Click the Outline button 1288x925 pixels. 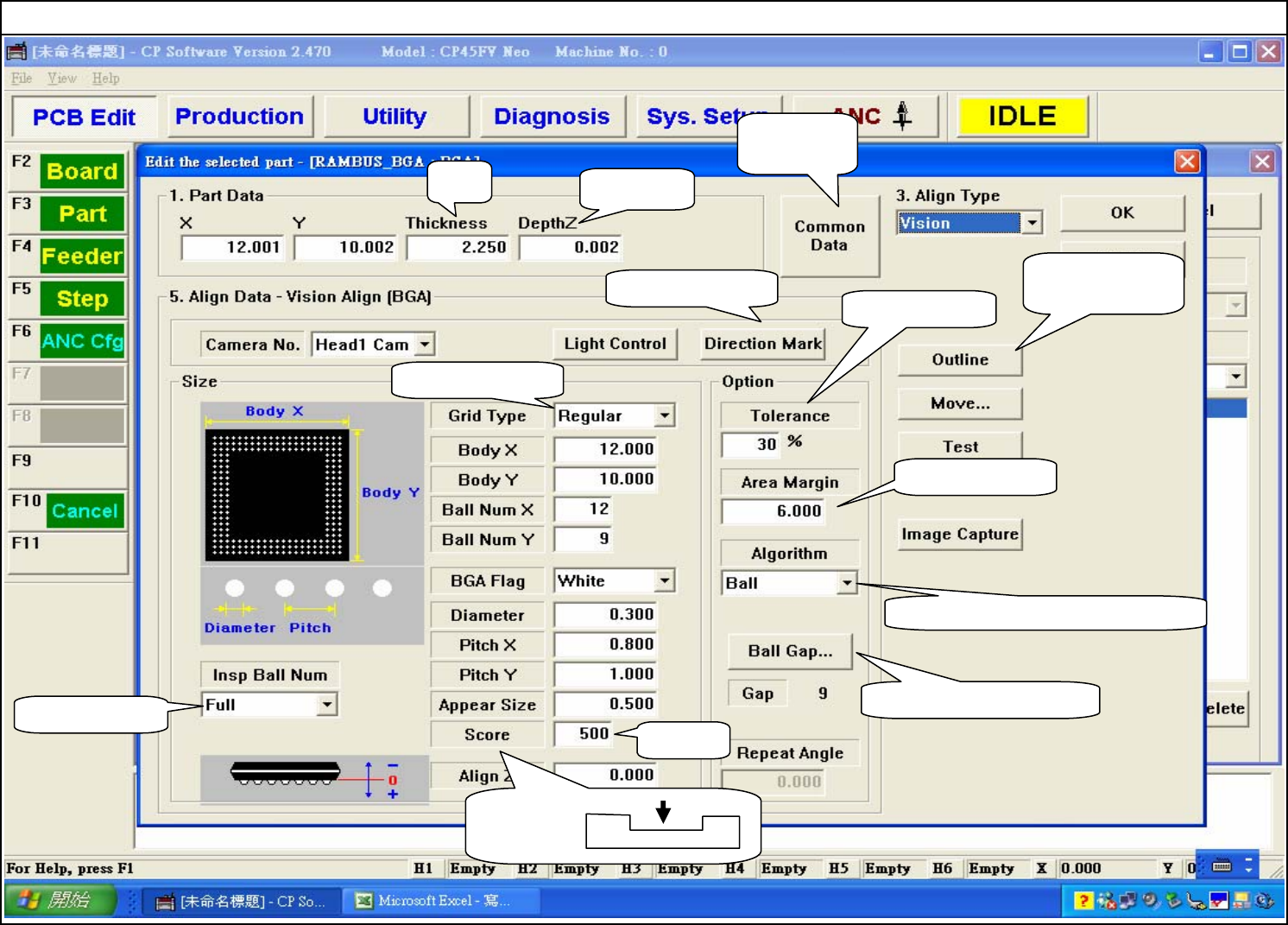(x=960, y=359)
